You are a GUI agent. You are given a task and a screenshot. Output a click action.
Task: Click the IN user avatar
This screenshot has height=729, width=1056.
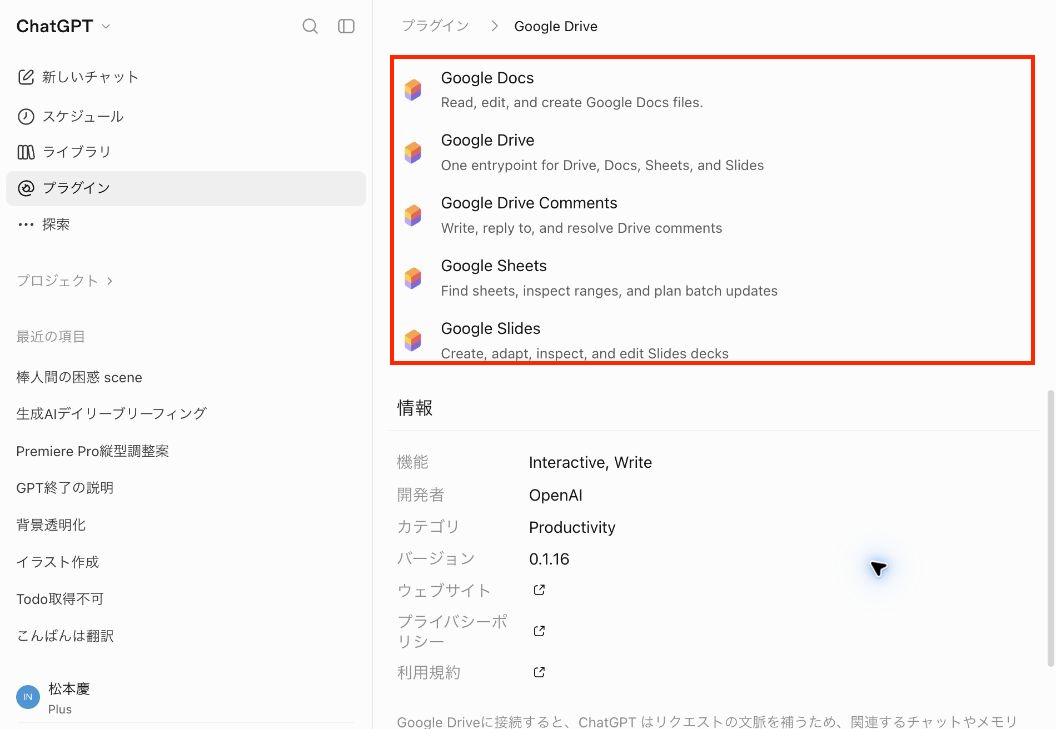tap(28, 697)
